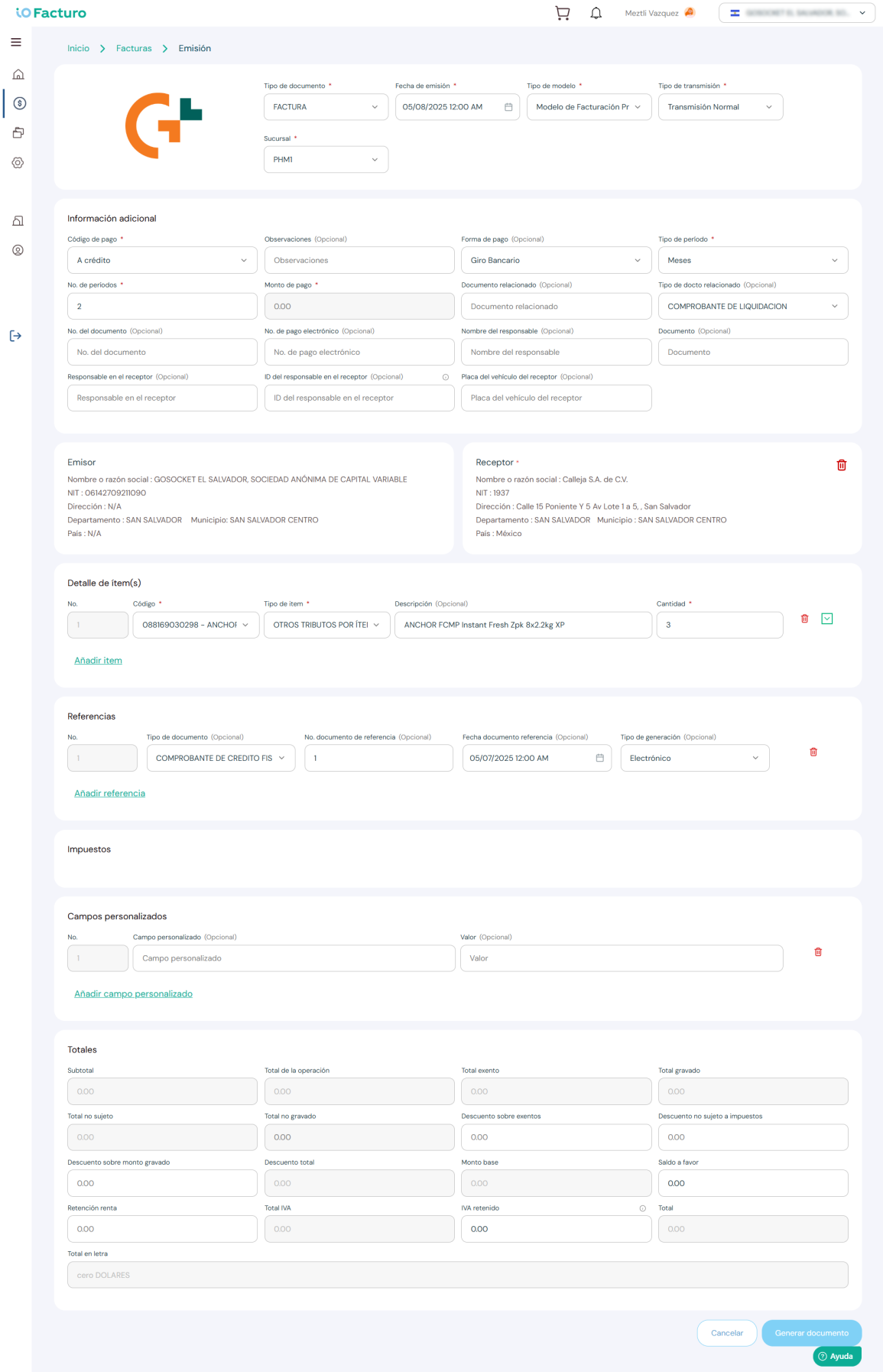This screenshot has width=883, height=1372.
Task: Click Campo personalizado input
Action: [x=294, y=958]
